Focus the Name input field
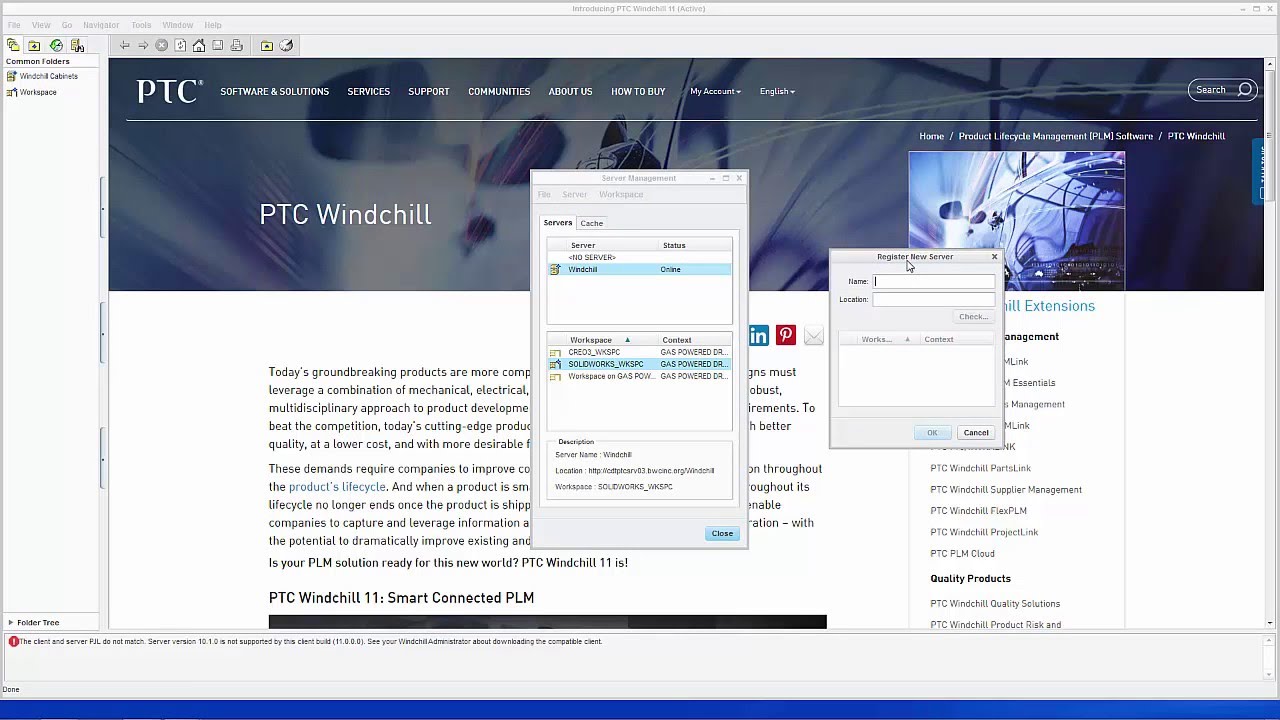 point(934,281)
